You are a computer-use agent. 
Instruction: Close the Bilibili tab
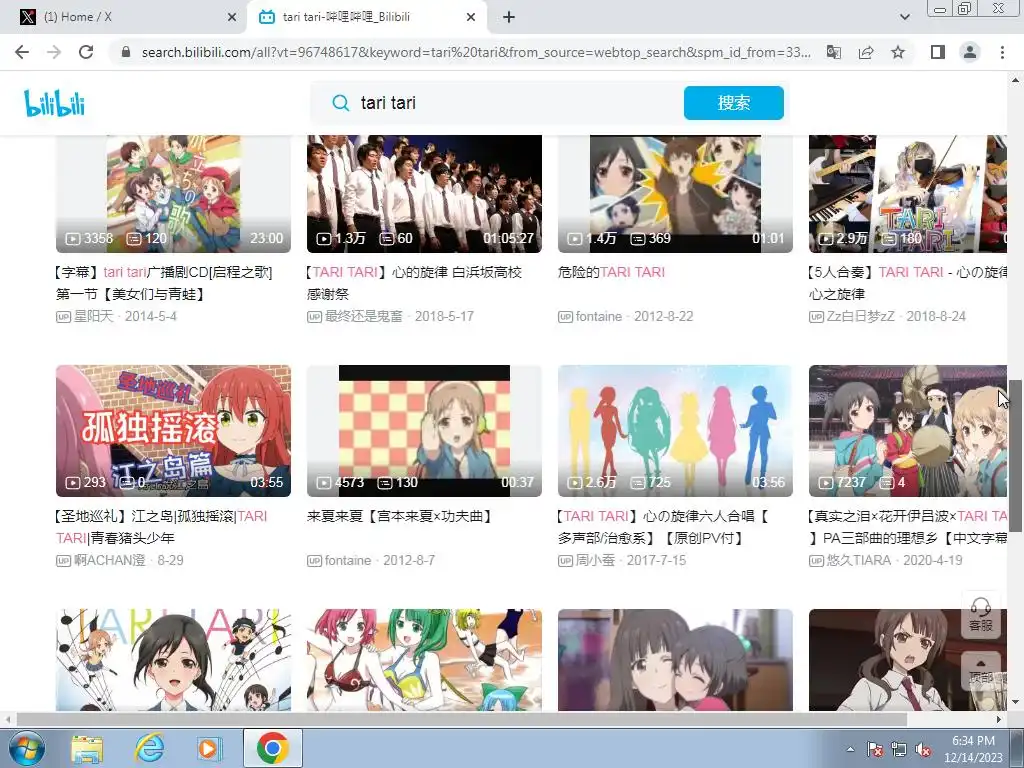pyautogui.click(x=471, y=18)
